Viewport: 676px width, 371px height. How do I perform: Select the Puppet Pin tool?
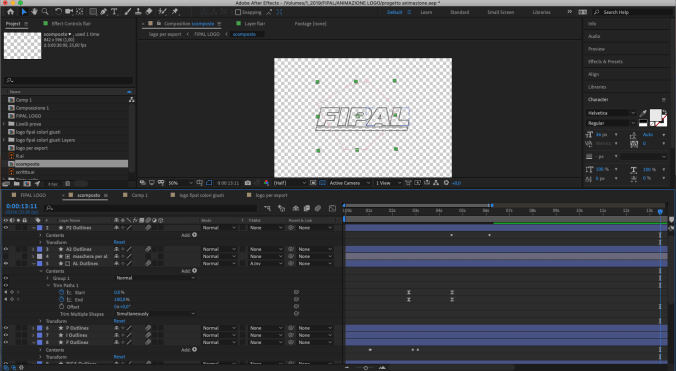point(175,12)
